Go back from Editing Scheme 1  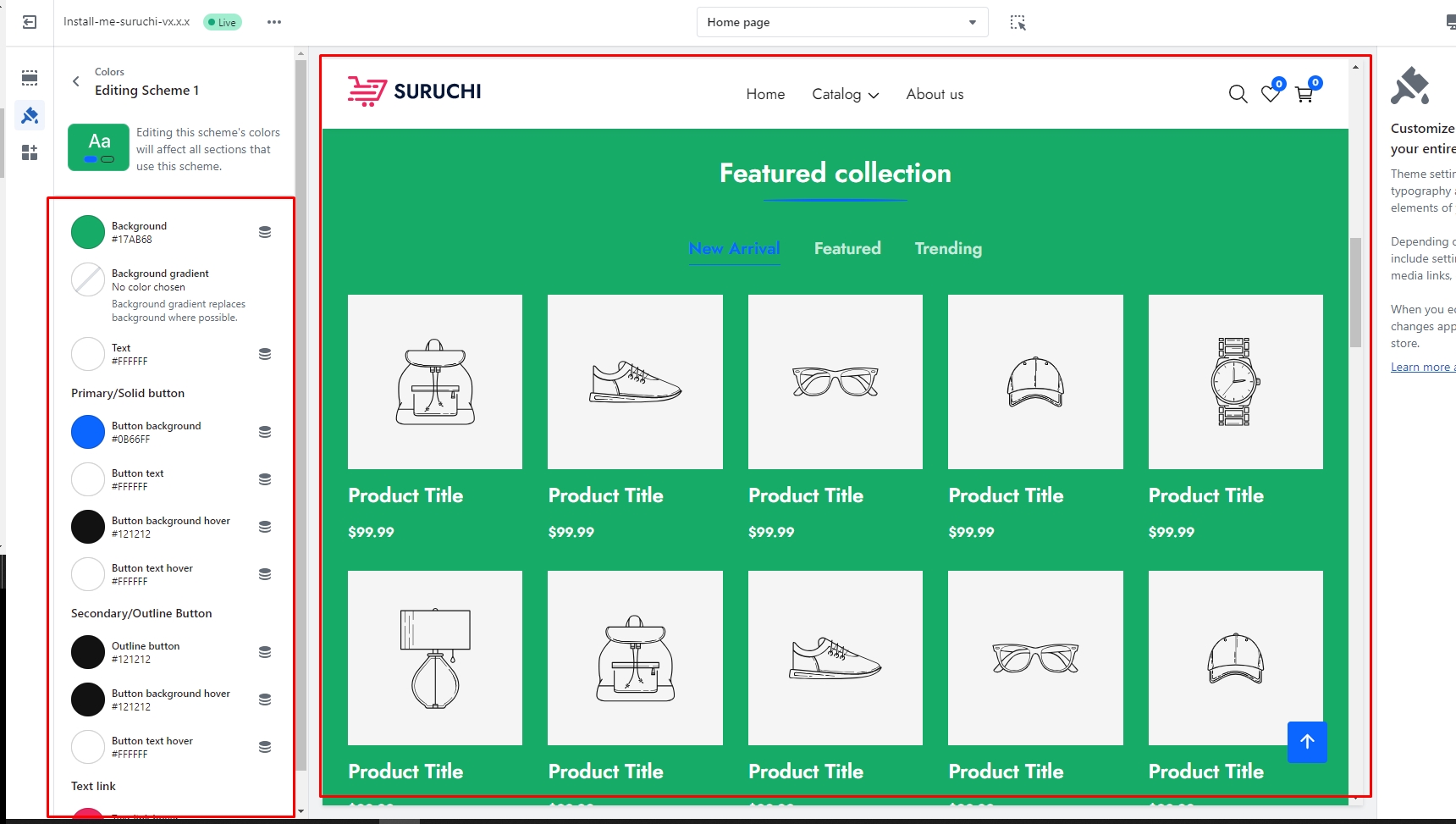click(76, 81)
